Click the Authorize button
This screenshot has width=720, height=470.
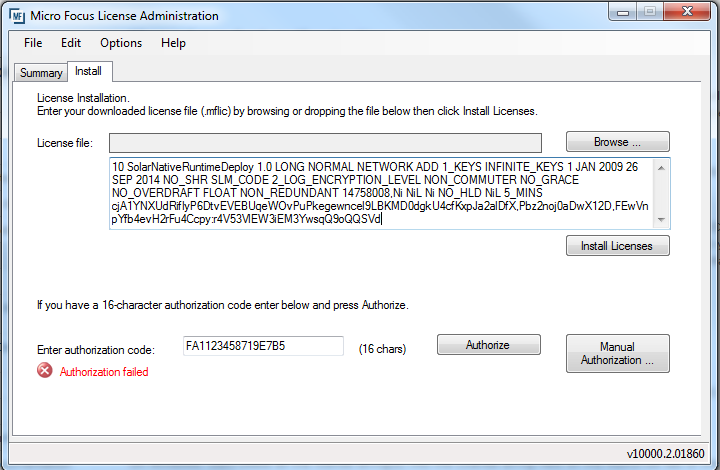488,345
